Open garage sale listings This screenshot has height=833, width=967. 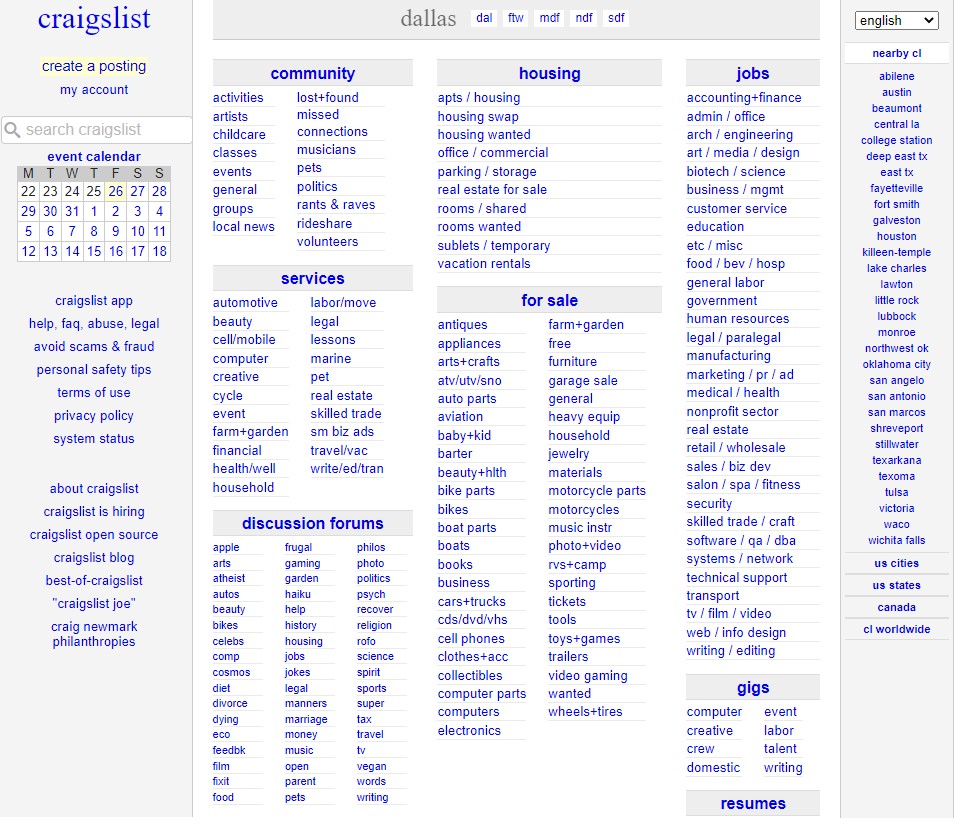click(x=583, y=380)
